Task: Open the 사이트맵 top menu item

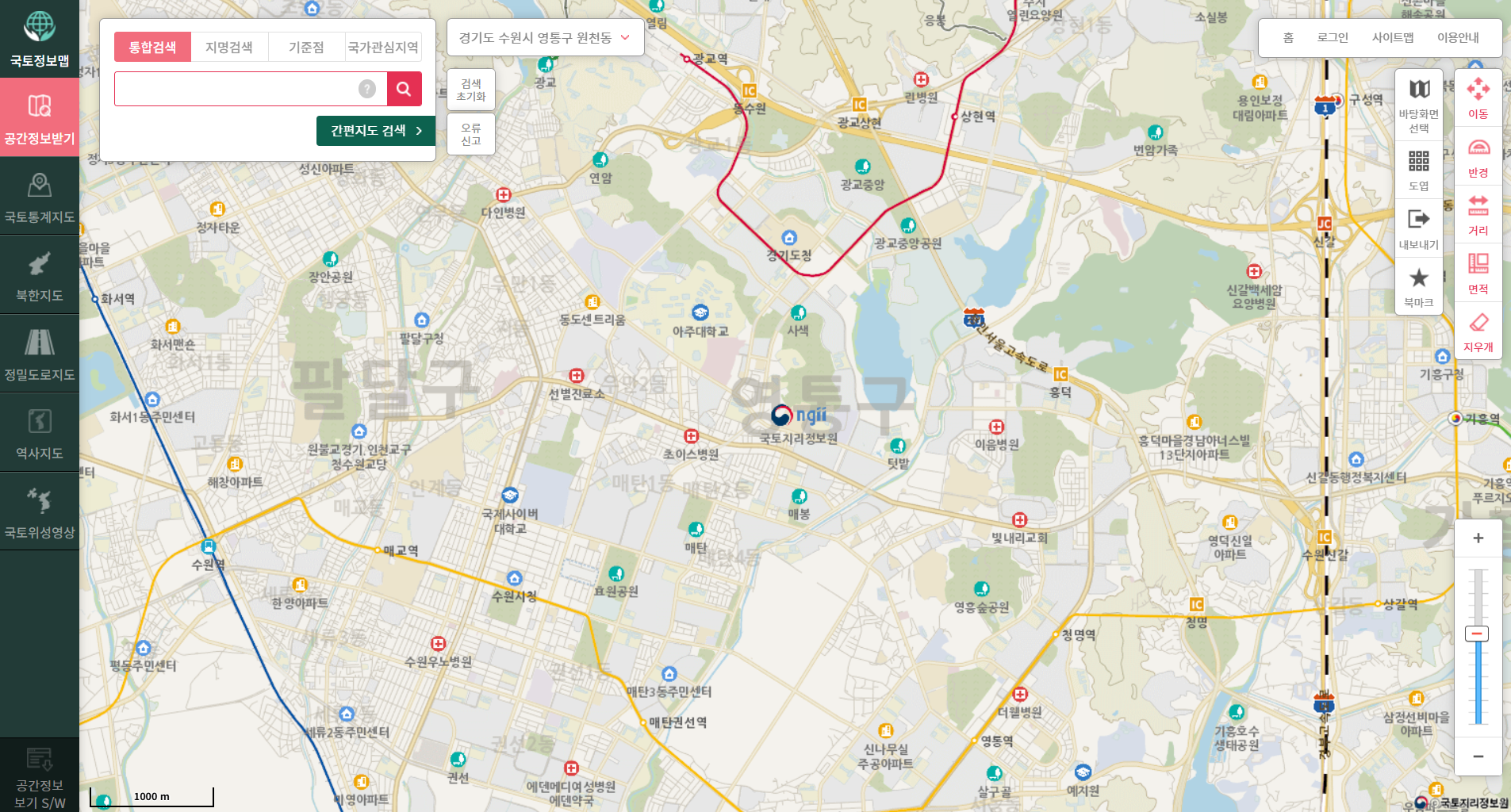Action: tap(1393, 37)
